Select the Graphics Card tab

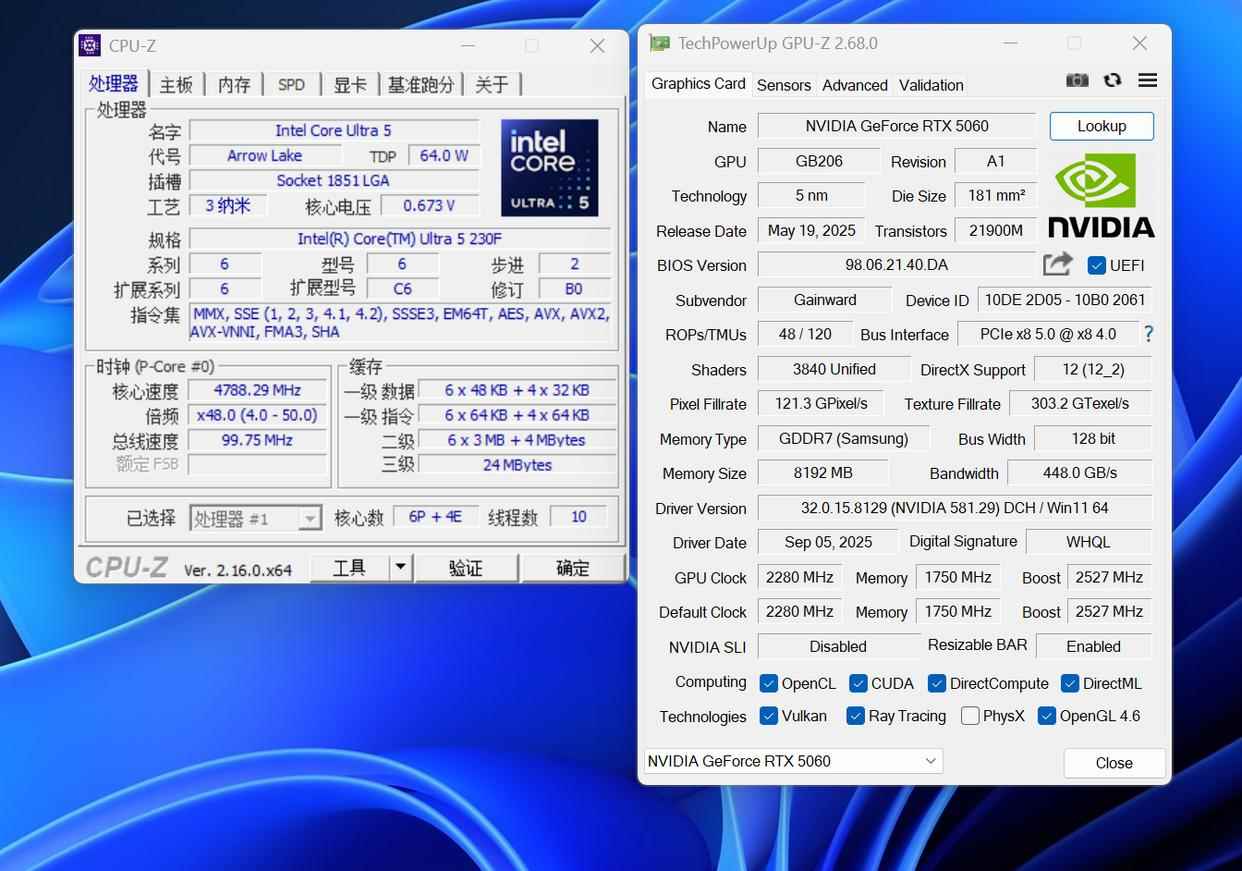point(698,84)
